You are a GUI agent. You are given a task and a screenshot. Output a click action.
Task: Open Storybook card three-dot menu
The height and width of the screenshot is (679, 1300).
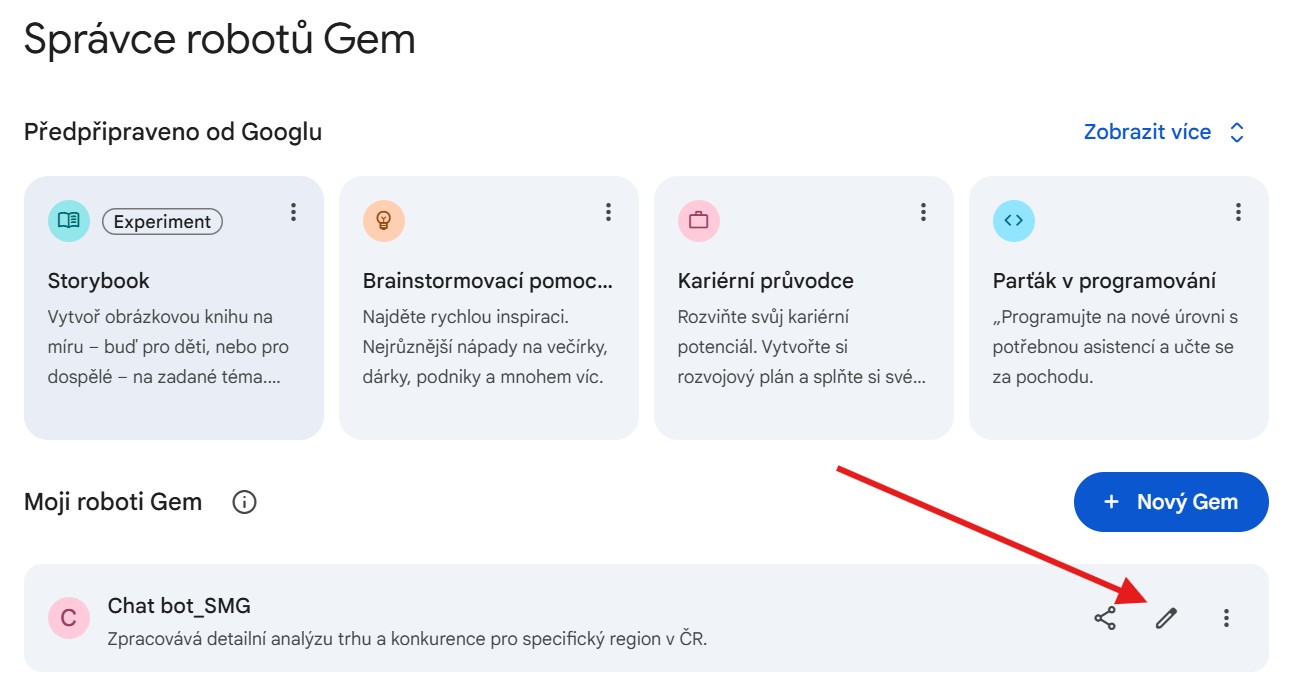[x=293, y=212]
